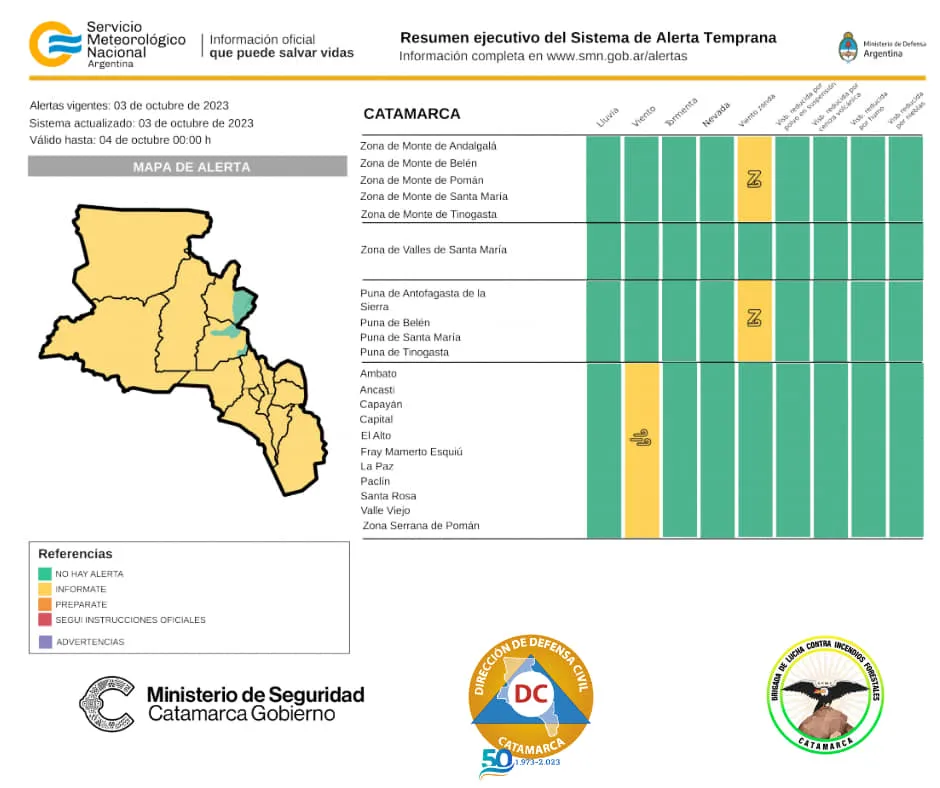Image resolution: width=940 pixels, height=788 pixels.
Task: Click the Ministerio de Defensa coat of arms
Action: pyautogui.click(x=848, y=47)
